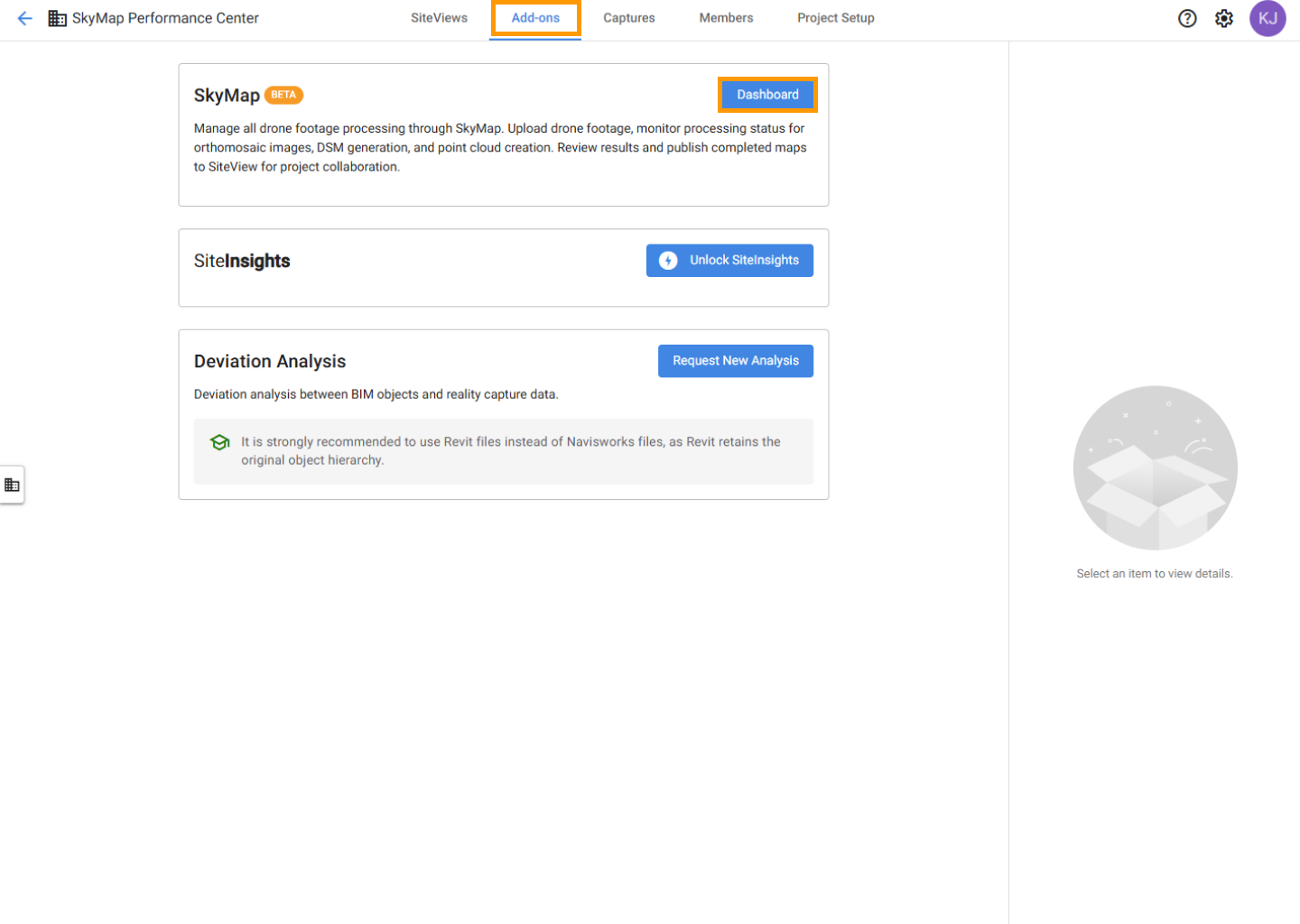The width and height of the screenshot is (1300, 924).
Task: Click the Revit files recommendation note
Action: (504, 451)
